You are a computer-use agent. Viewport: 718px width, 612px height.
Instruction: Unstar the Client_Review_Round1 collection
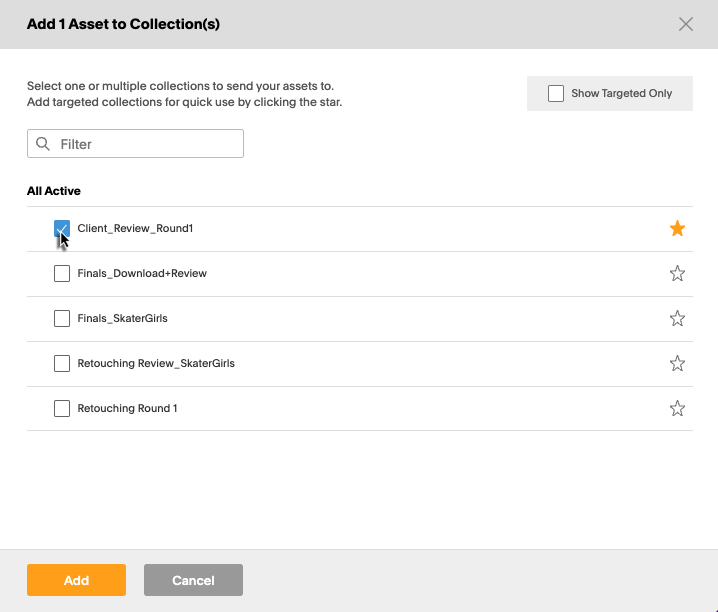pyautogui.click(x=677, y=228)
